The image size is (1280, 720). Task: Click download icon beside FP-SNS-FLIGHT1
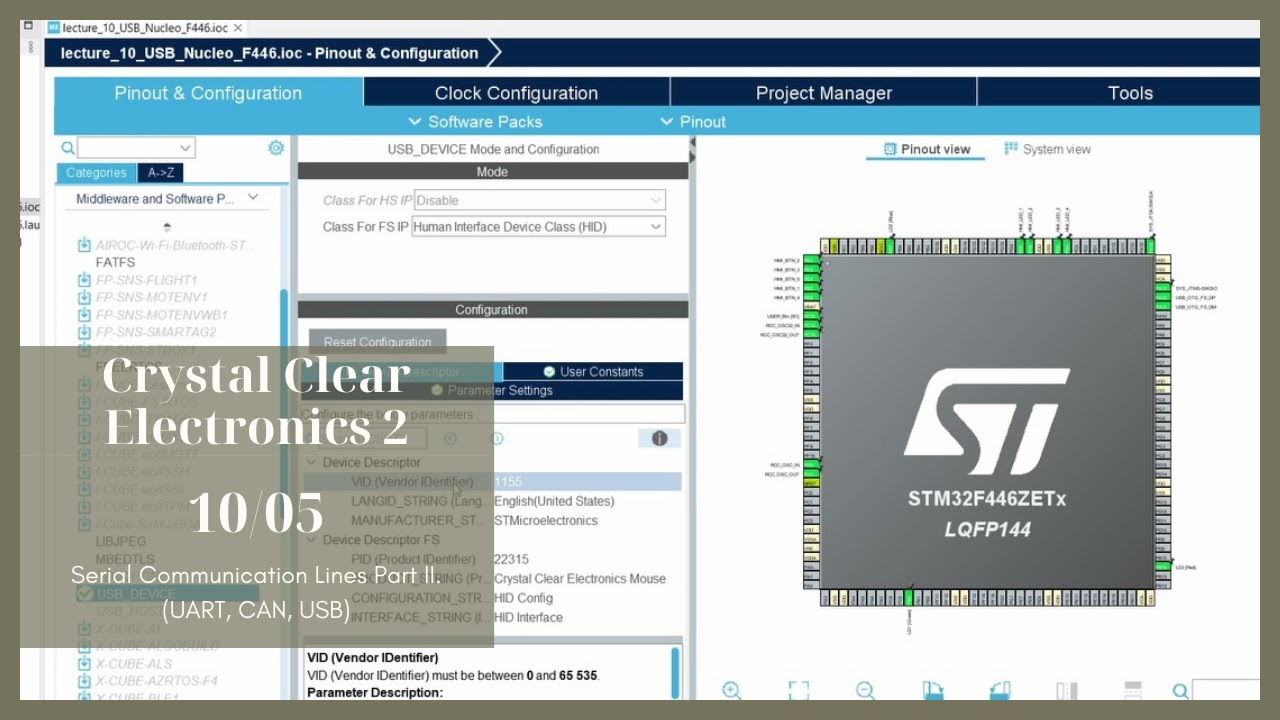[x=84, y=280]
